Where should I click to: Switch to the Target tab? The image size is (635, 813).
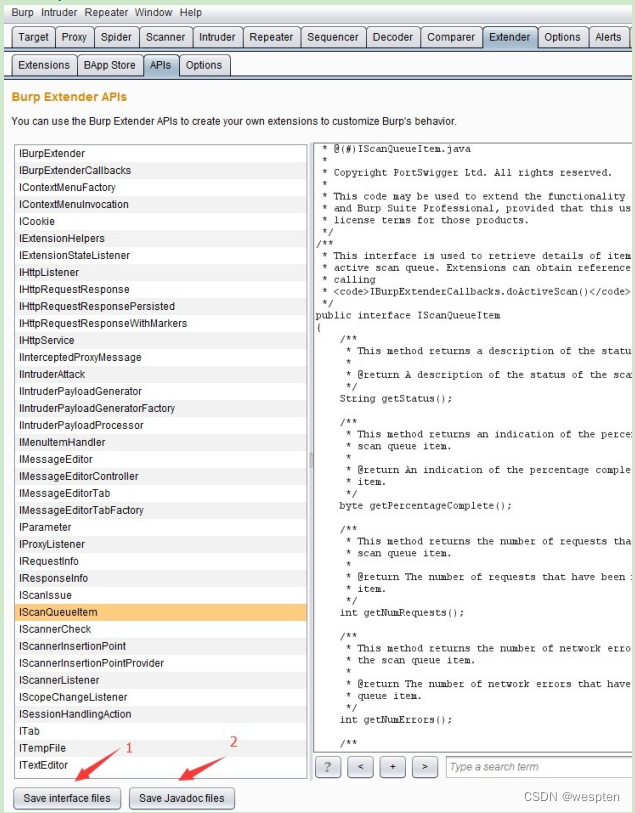tap(33, 37)
